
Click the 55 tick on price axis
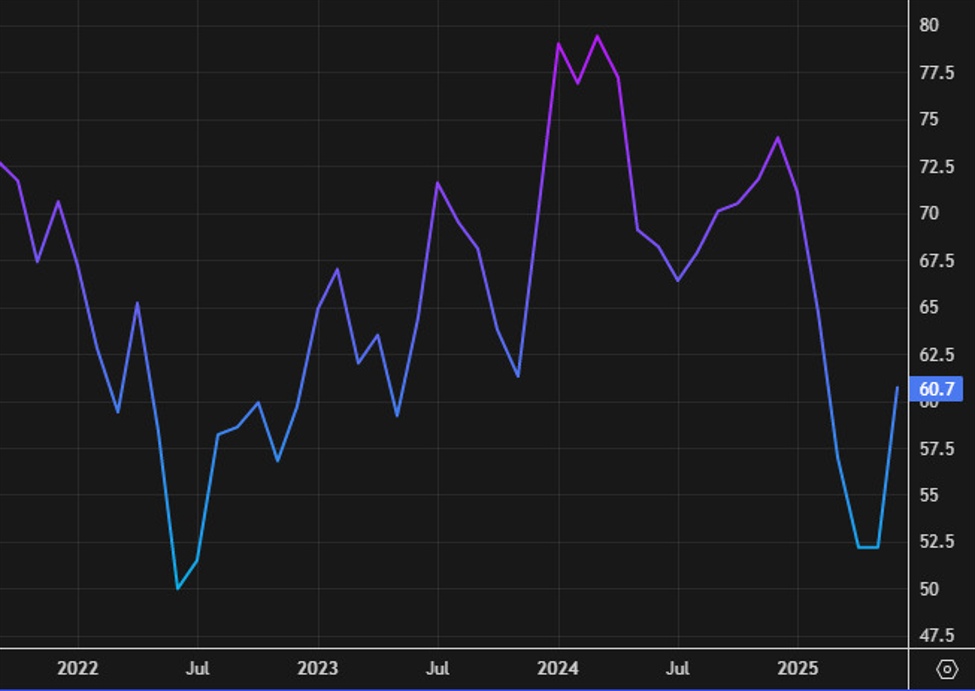click(929, 495)
